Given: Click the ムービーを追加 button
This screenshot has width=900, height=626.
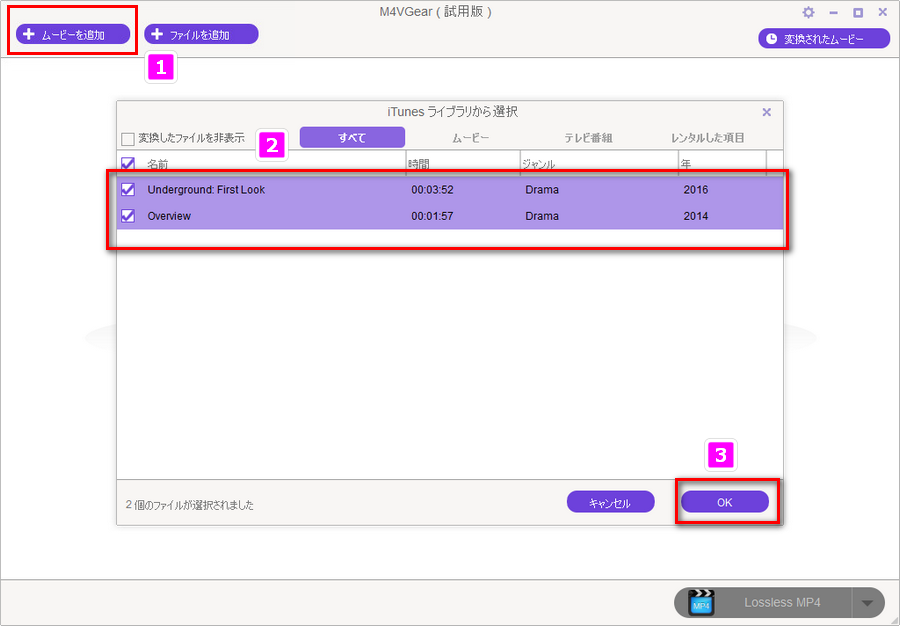Looking at the screenshot, I should pos(73,34).
